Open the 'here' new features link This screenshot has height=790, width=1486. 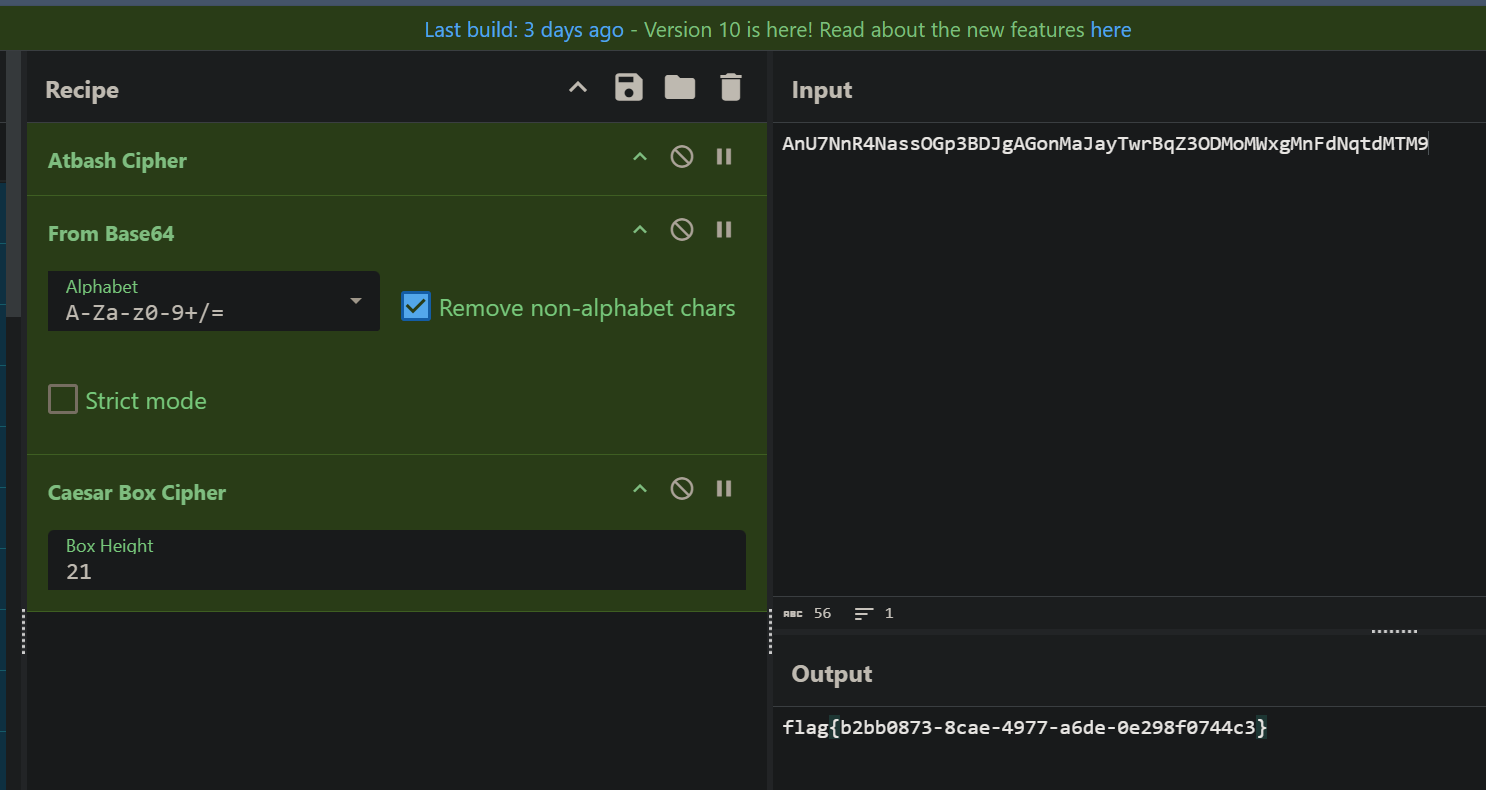(x=1110, y=30)
